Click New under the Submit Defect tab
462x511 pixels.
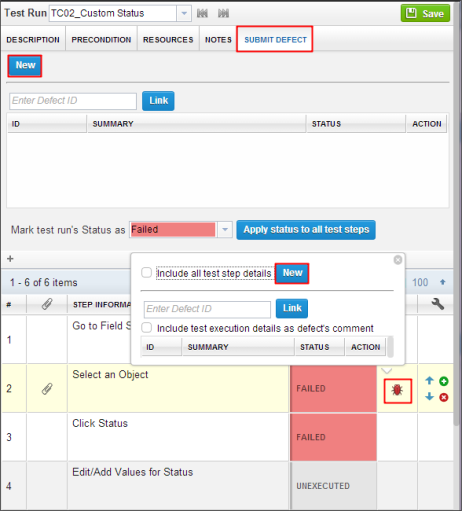(x=25, y=65)
